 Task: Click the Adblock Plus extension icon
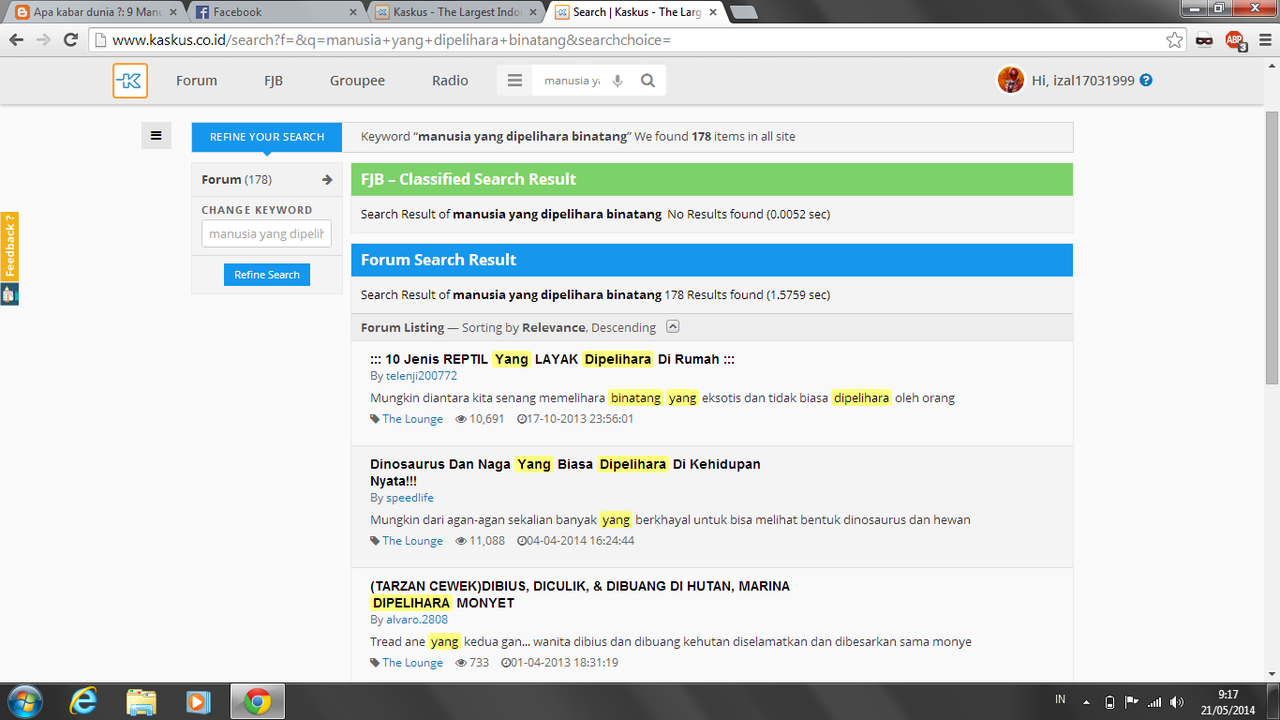pyautogui.click(x=1235, y=40)
